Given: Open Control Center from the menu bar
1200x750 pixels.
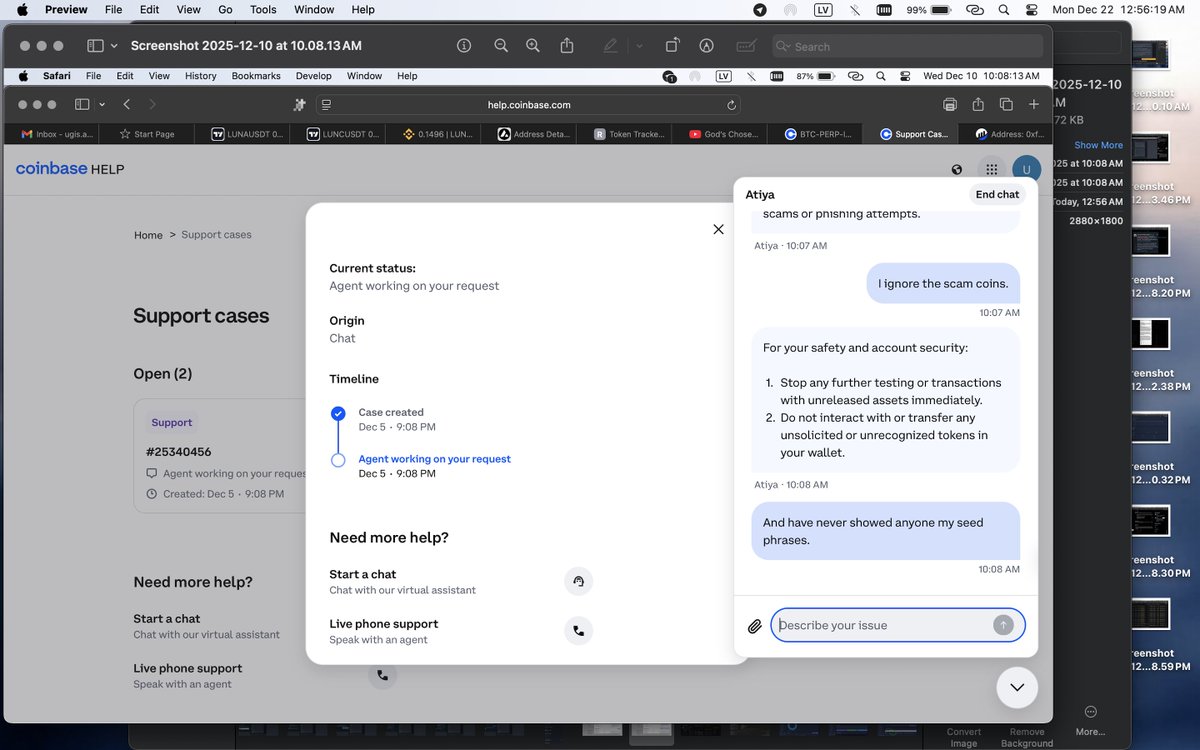Looking at the screenshot, I should pos(1032,10).
